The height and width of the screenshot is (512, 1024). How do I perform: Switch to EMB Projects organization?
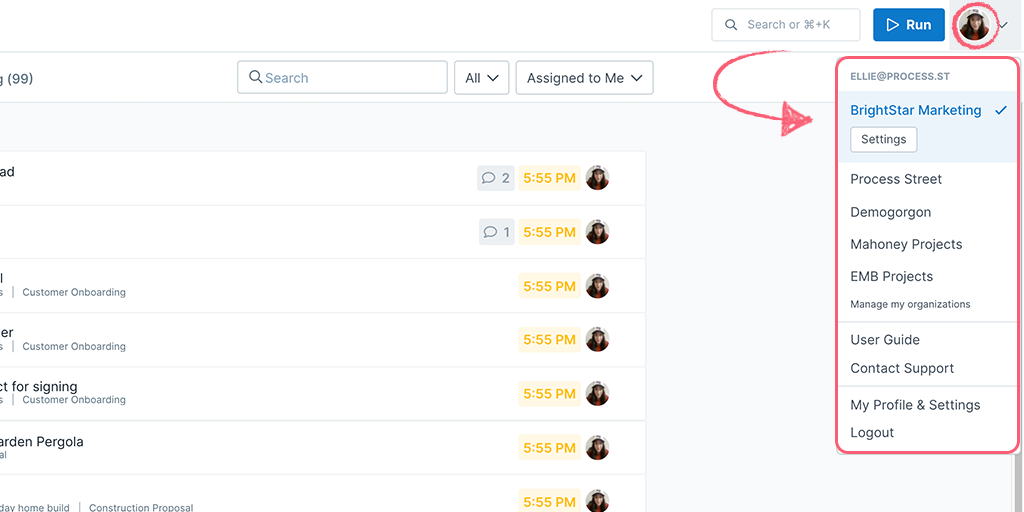[x=891, y=276]
